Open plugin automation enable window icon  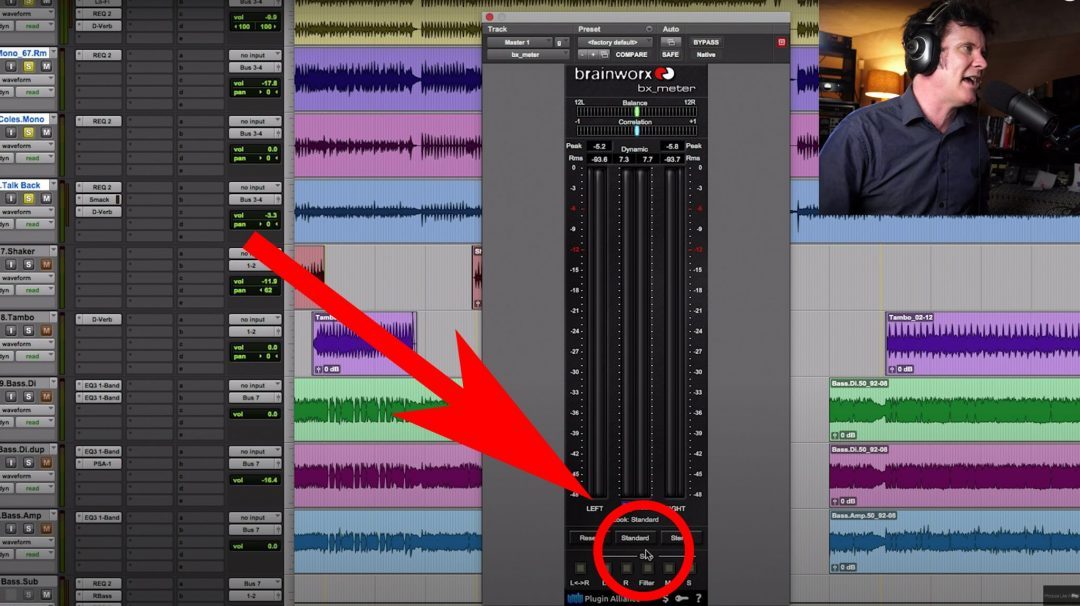670,43
